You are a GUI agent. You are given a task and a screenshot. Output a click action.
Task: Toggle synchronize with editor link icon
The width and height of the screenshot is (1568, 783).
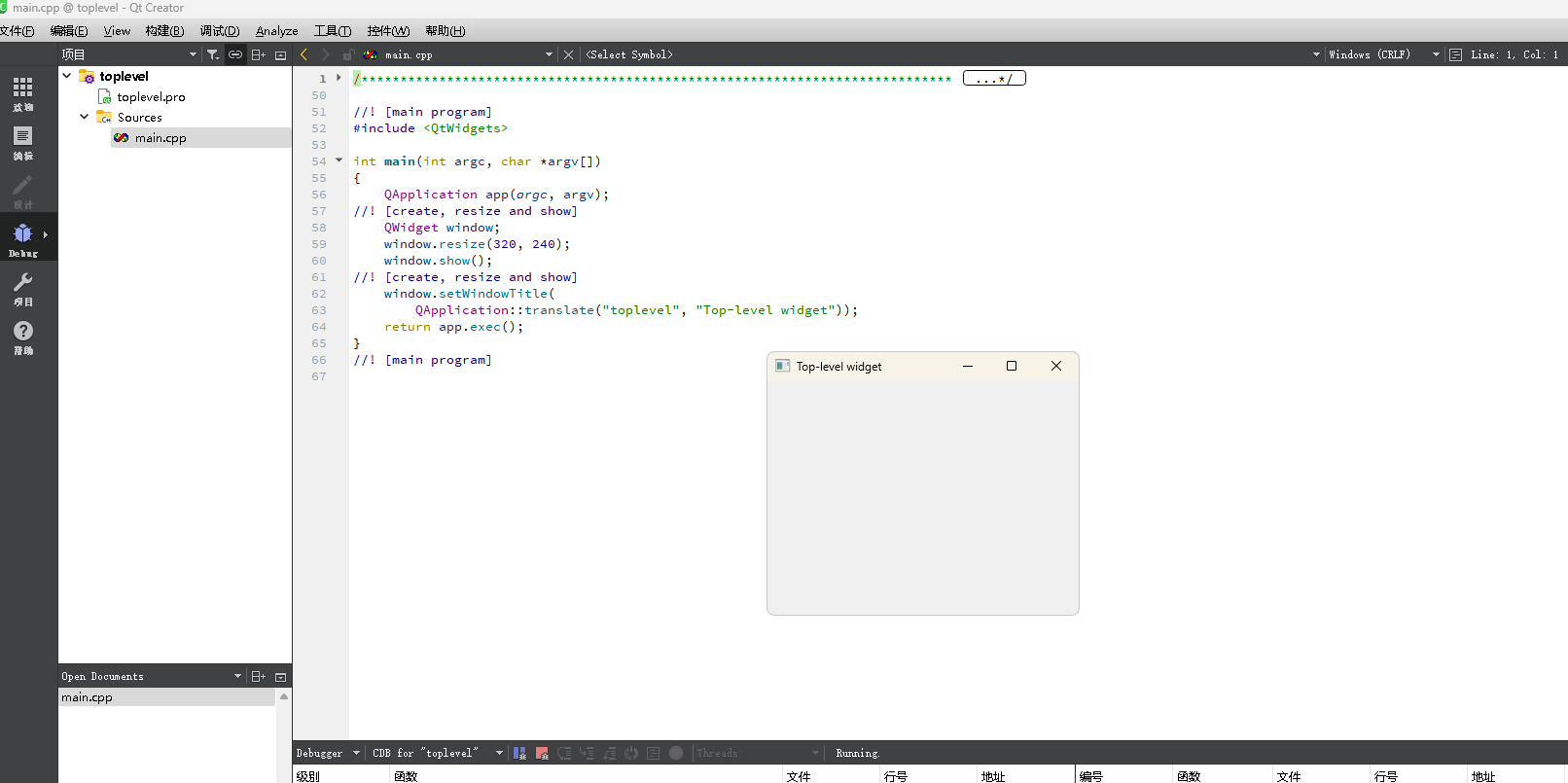(235, 54)
